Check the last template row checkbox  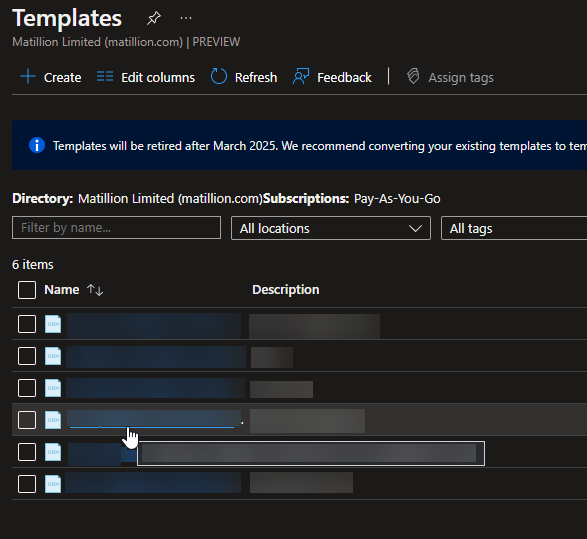click(x=27, y=484)
